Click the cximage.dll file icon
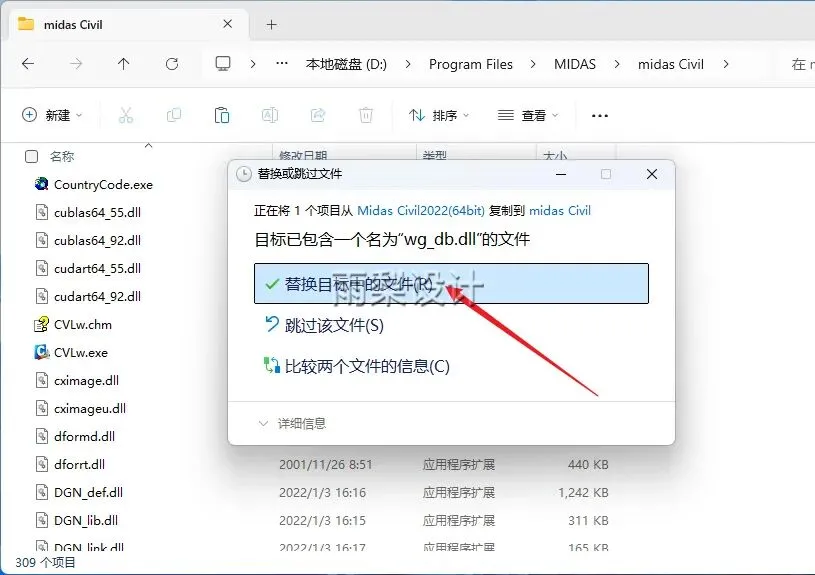This screenshot has height=575, width=815. point(42,381)
